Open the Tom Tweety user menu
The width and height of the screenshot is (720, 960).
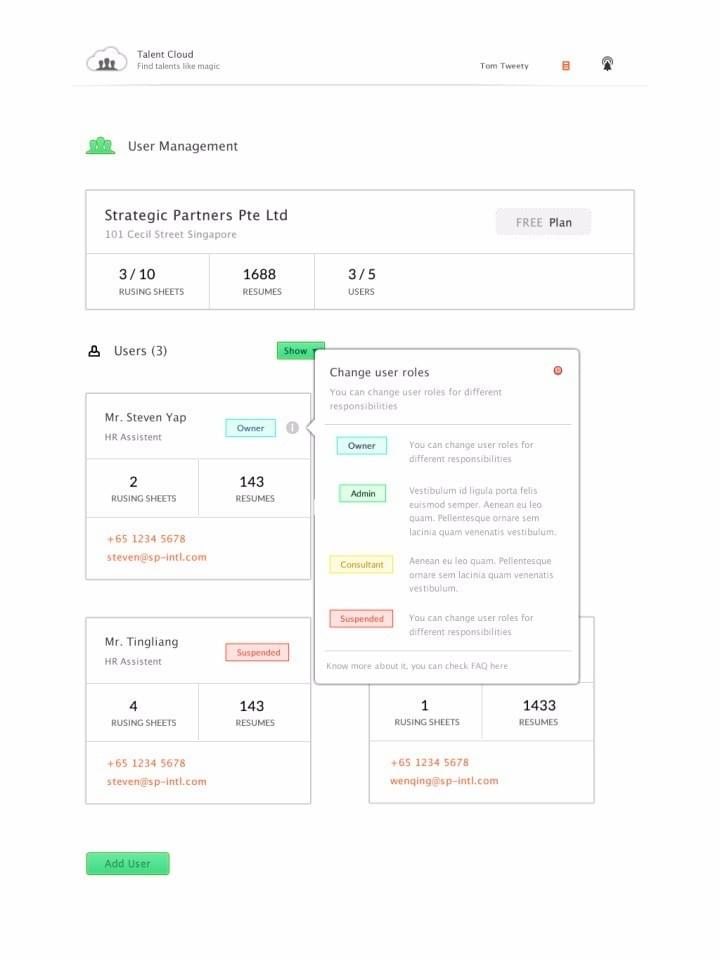click(x=504, y=66)
